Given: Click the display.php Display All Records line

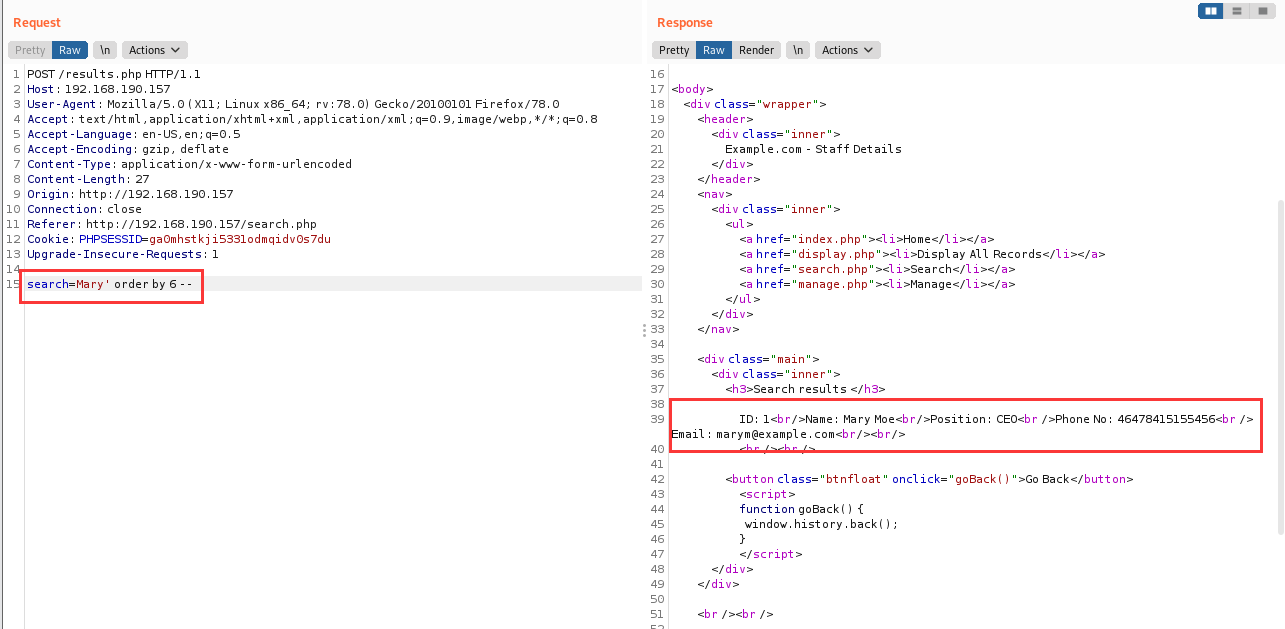Looking at the screenshot, I should coord(922,254).
